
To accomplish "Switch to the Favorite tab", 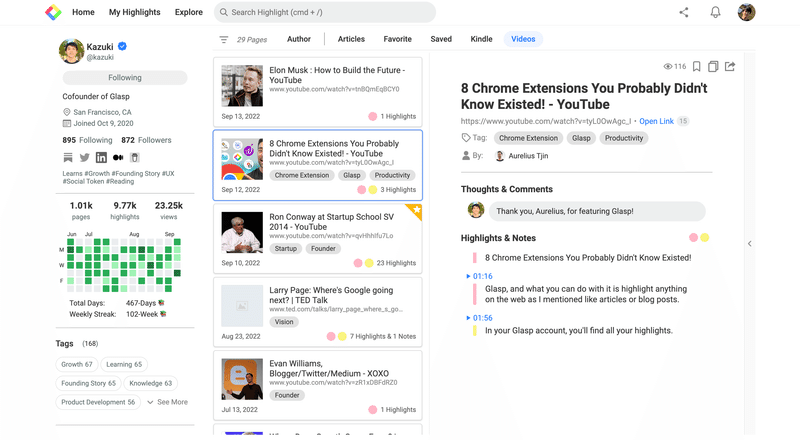I will (x=397, y=39).
